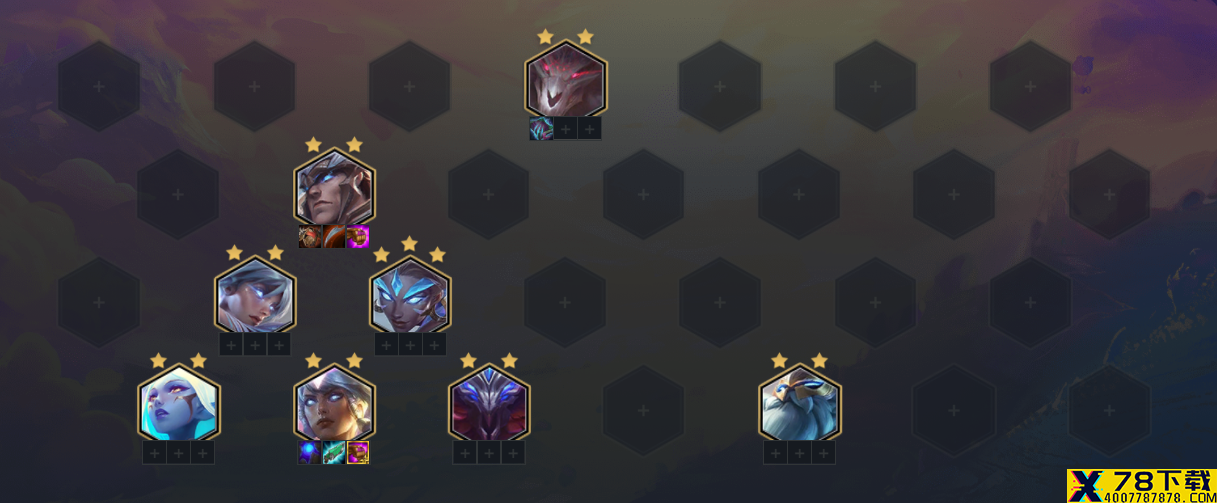This screenshot has height=503, width=1217.
Task: Add champion to empty top-left hex
Action: (99, 87)
